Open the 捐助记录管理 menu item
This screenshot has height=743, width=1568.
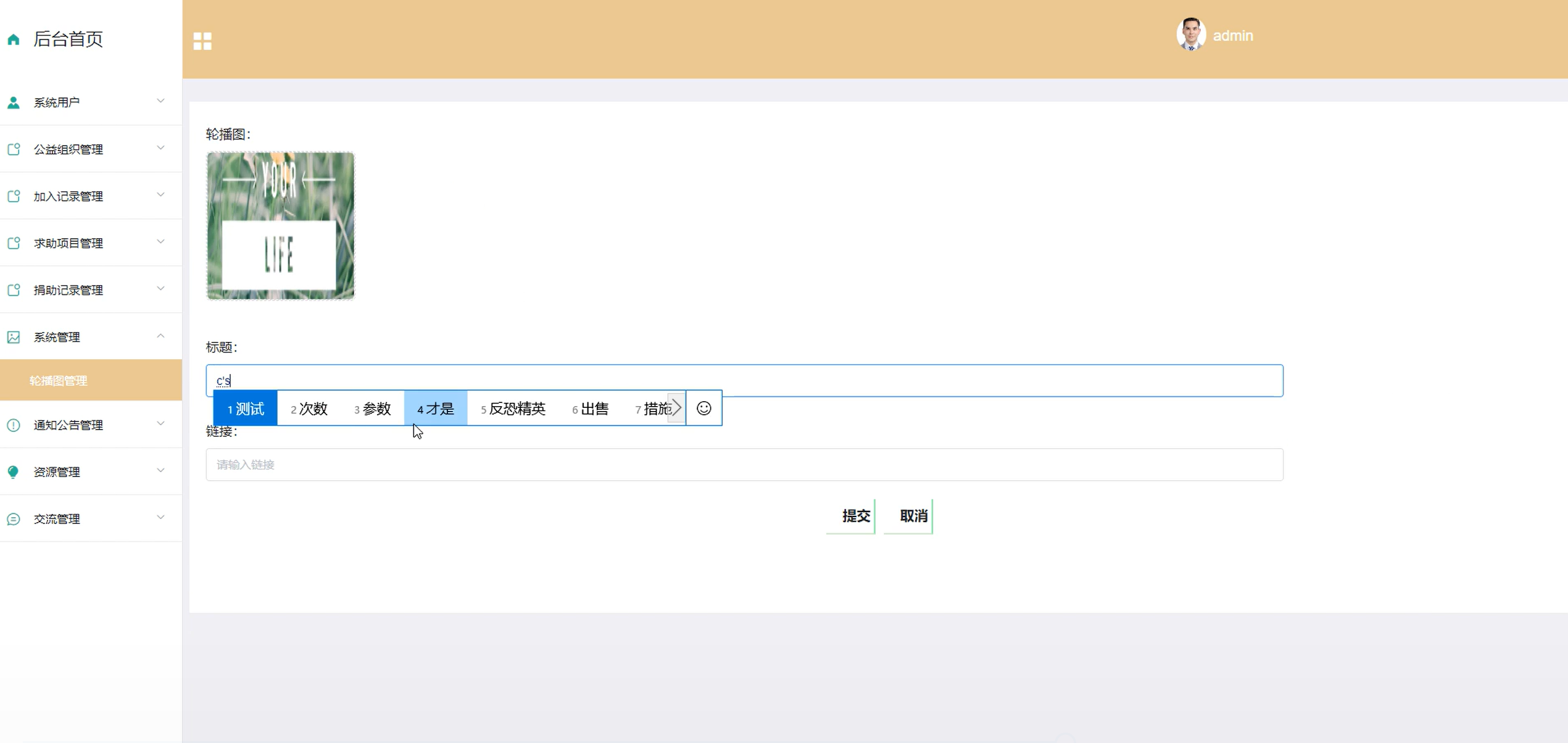pyautogui.click(x=68, y=290)
